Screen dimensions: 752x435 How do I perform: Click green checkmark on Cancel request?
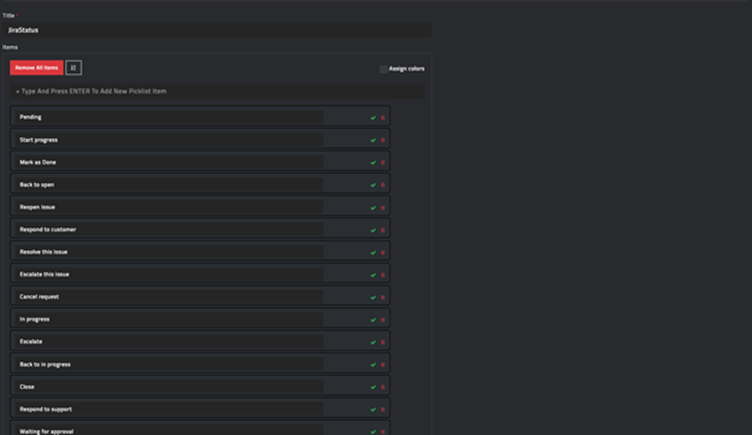[373, 297]
